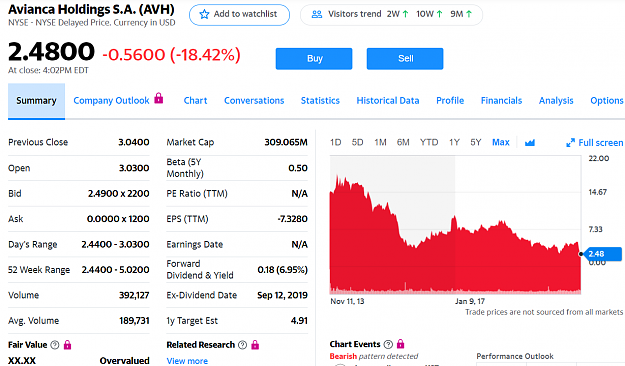This screenshot has height=366, width=625.
Task: Click the 52 Week Range value
Action: point(116,270)
